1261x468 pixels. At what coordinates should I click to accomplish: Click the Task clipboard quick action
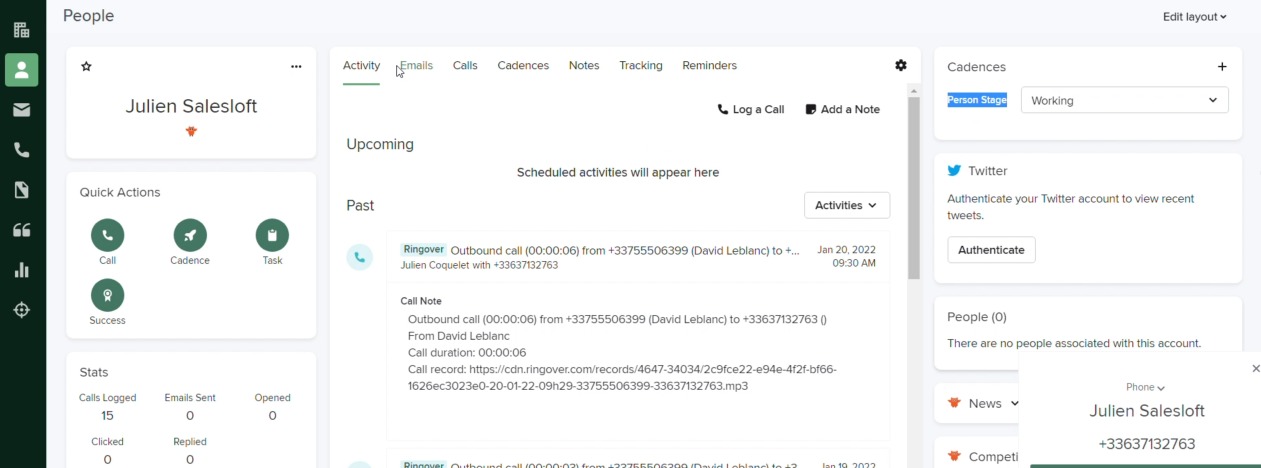coord(272,235)
